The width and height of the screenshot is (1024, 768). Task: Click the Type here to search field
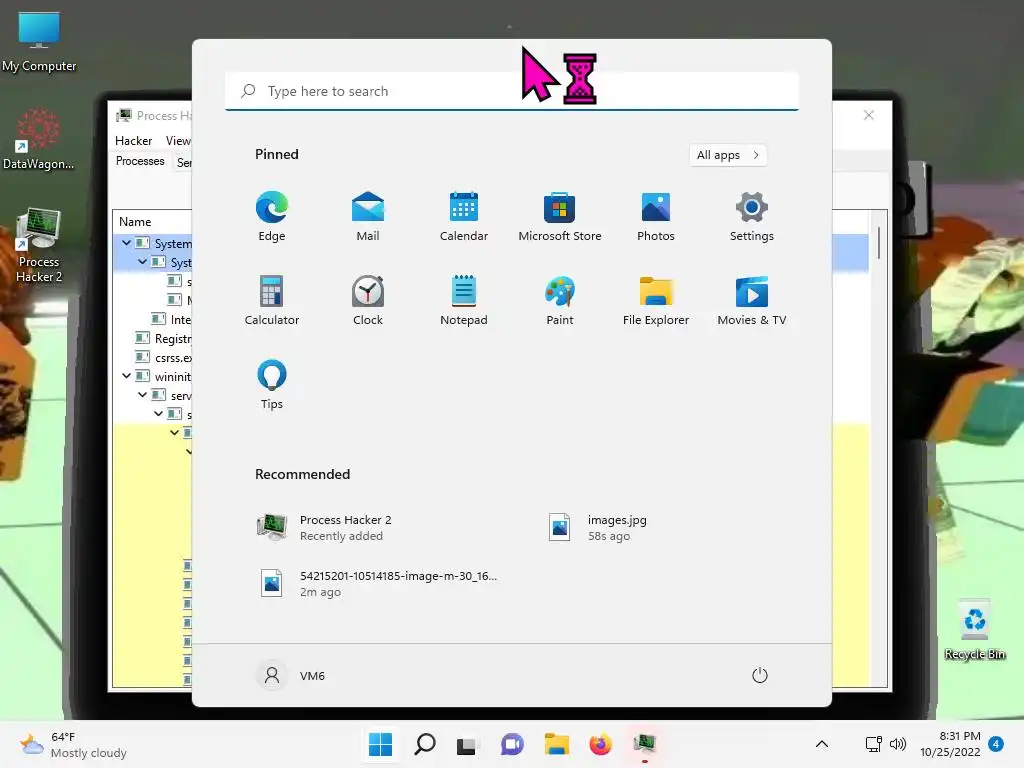click(x=511, y=91)
